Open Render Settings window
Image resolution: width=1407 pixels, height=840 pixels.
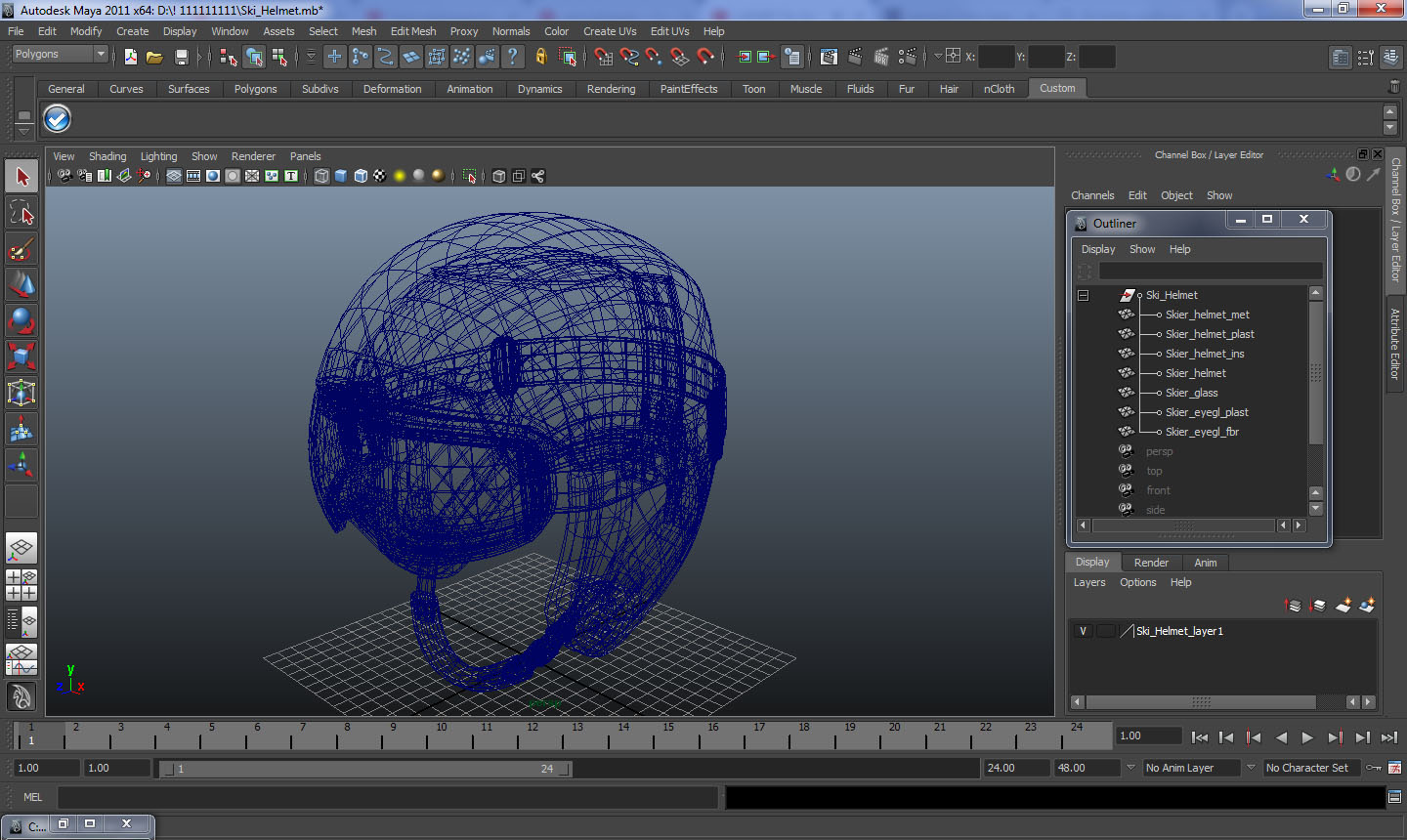908,57
